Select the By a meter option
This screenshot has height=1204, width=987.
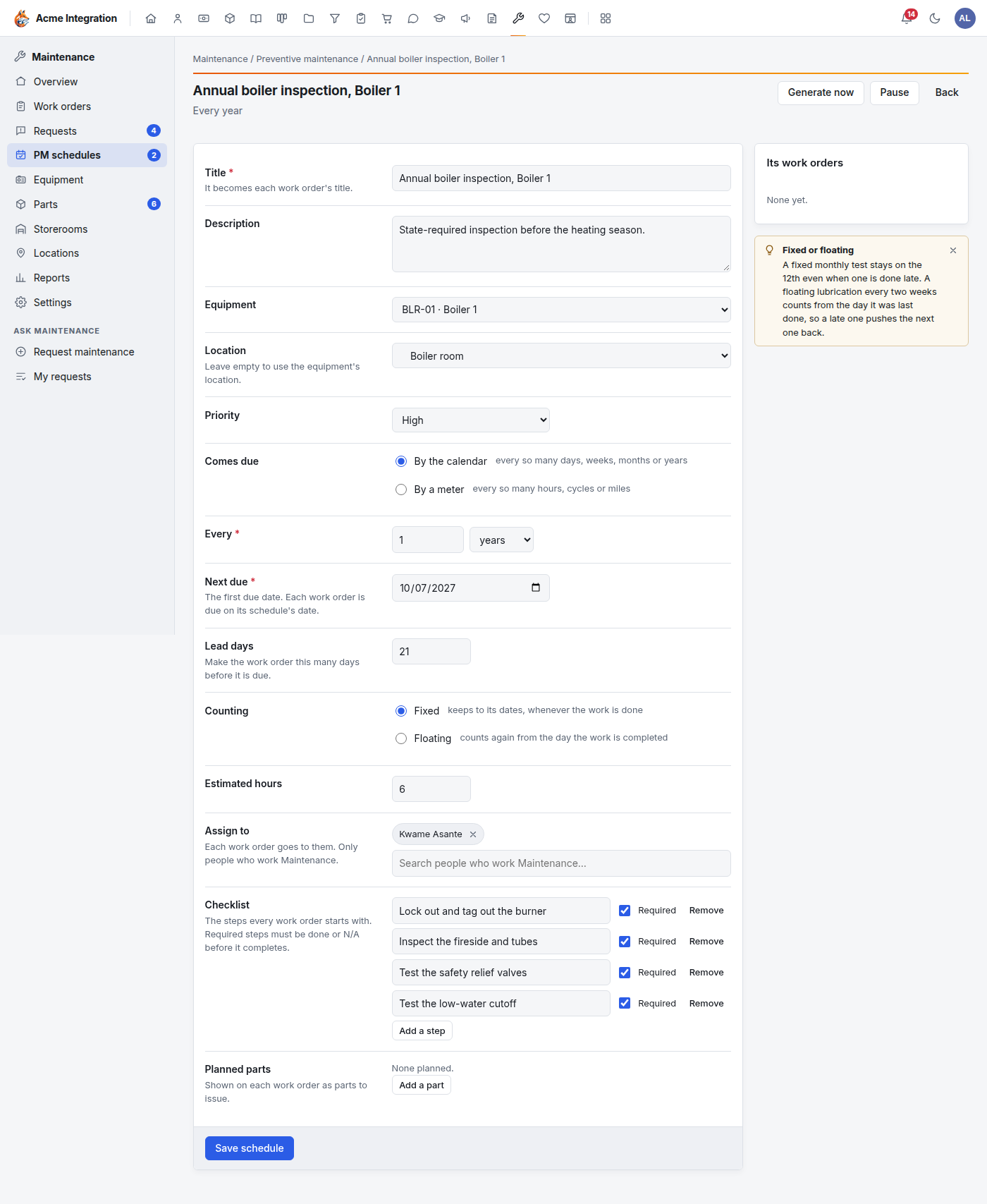pyautogui.click(x=401, y=489)
